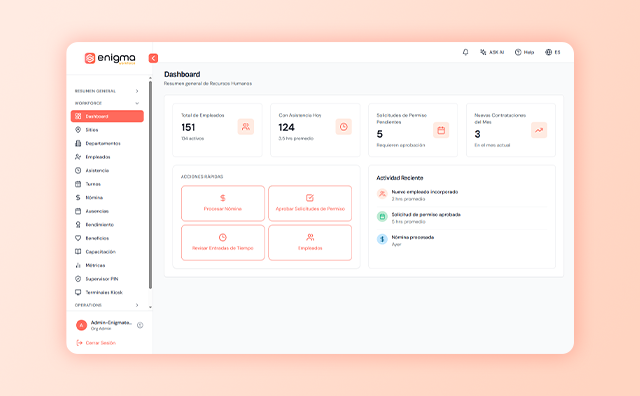
Task: Open the Help menu
Action: [524, 52]
